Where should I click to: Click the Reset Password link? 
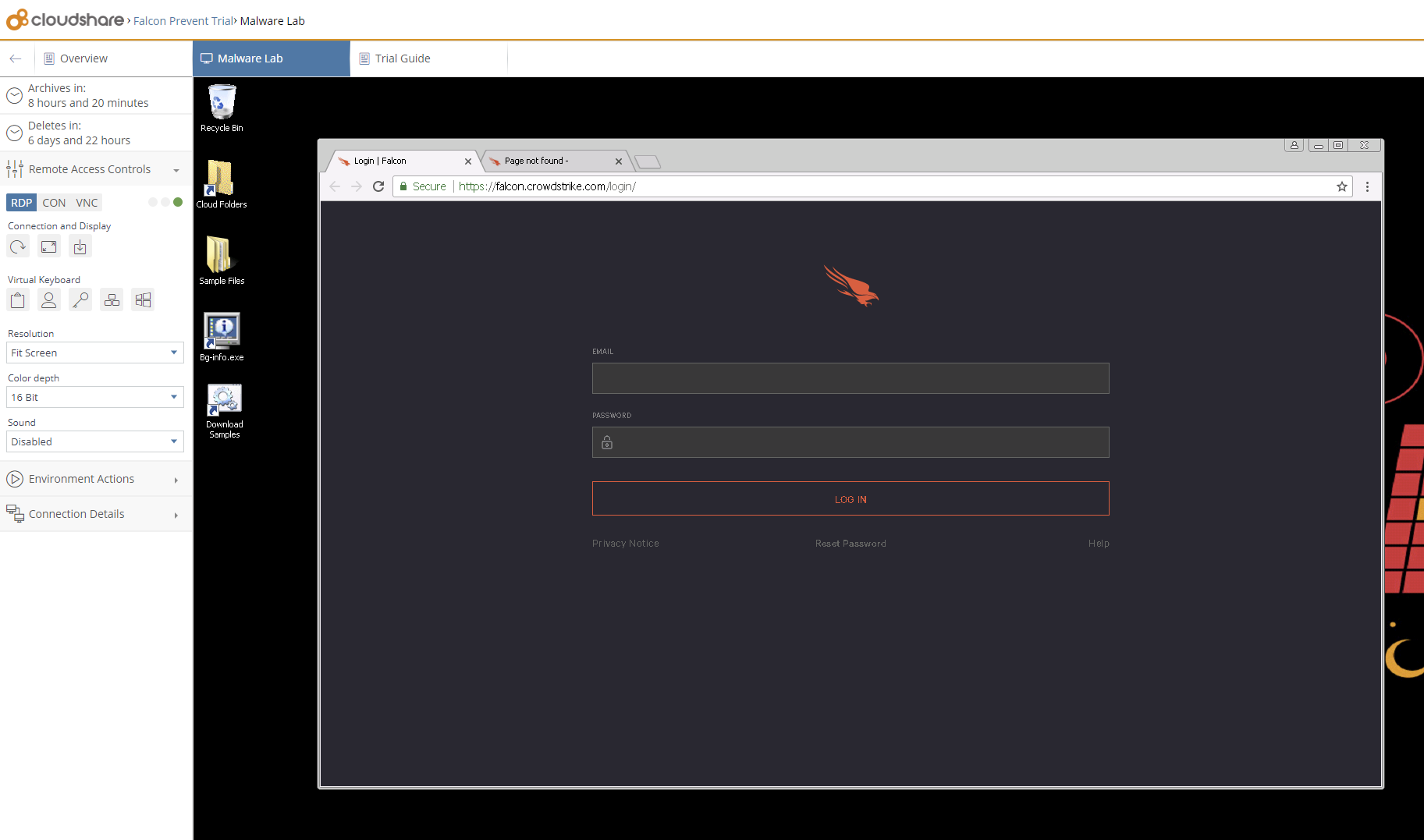850,544
